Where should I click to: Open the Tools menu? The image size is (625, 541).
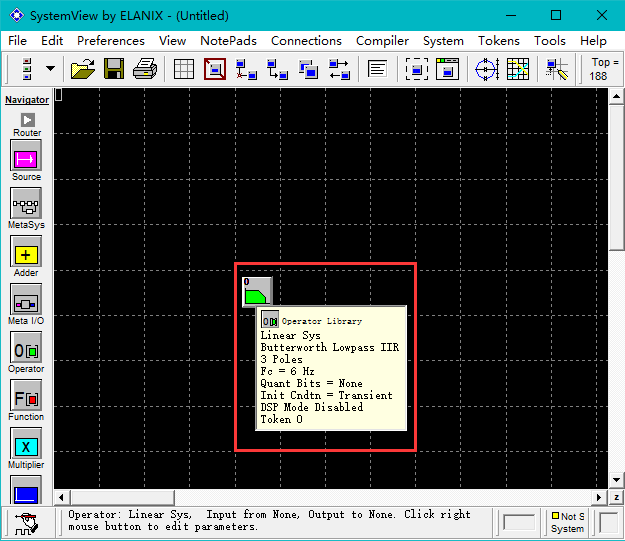click(550, 41)
